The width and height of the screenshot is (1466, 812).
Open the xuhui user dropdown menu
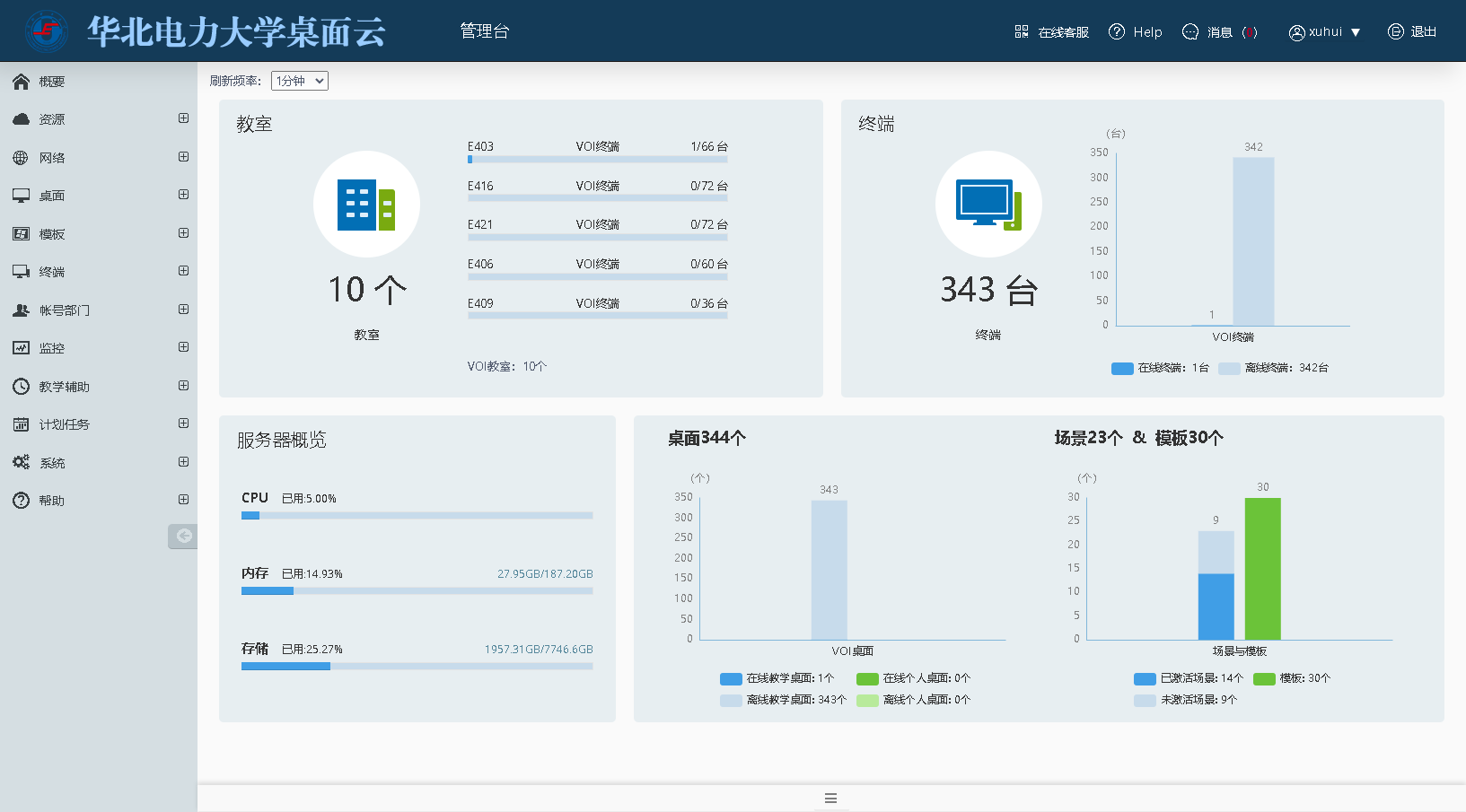click(x=1325, y=32)
